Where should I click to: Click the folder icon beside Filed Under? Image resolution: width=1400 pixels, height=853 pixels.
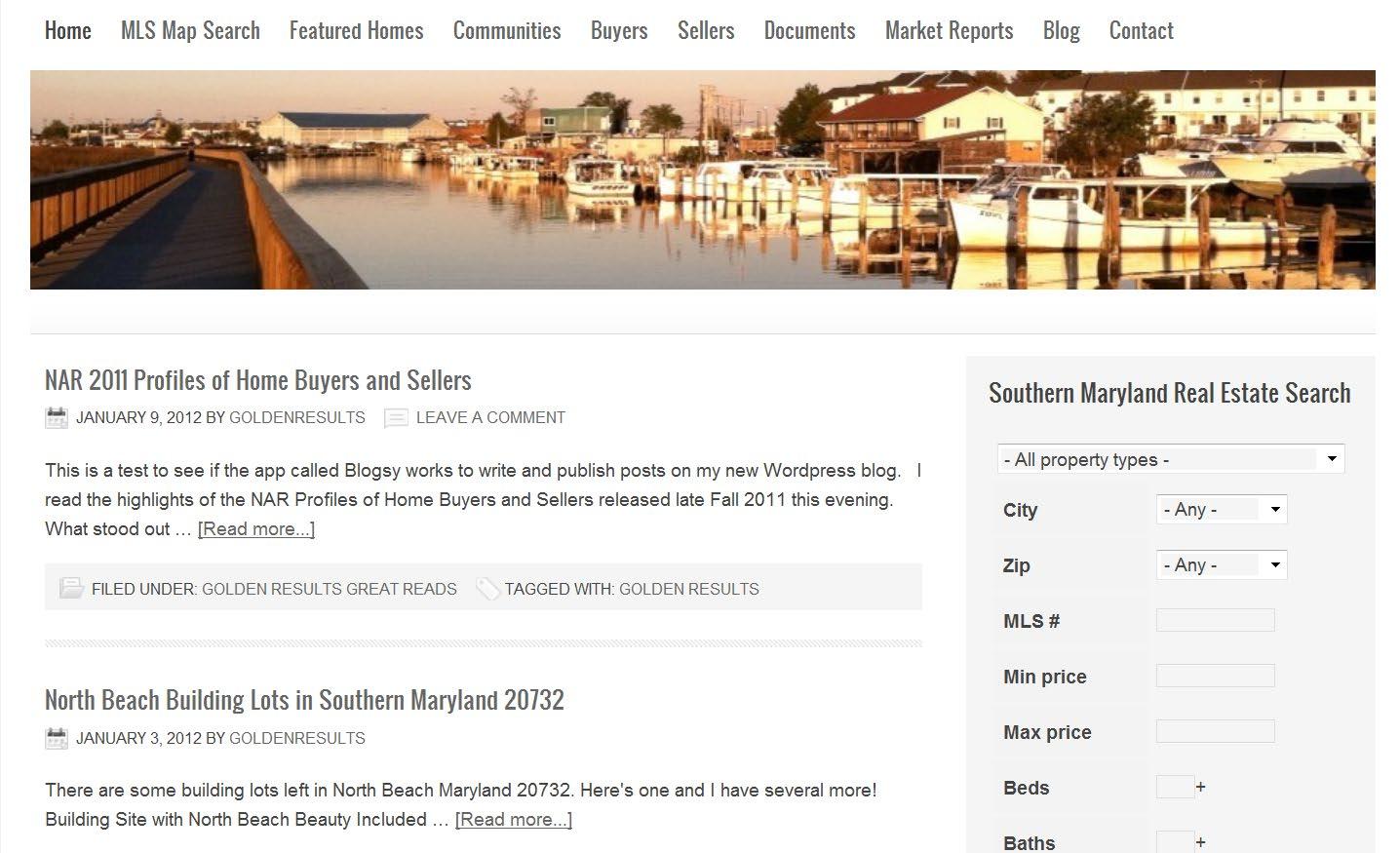[x=71, y=588]
